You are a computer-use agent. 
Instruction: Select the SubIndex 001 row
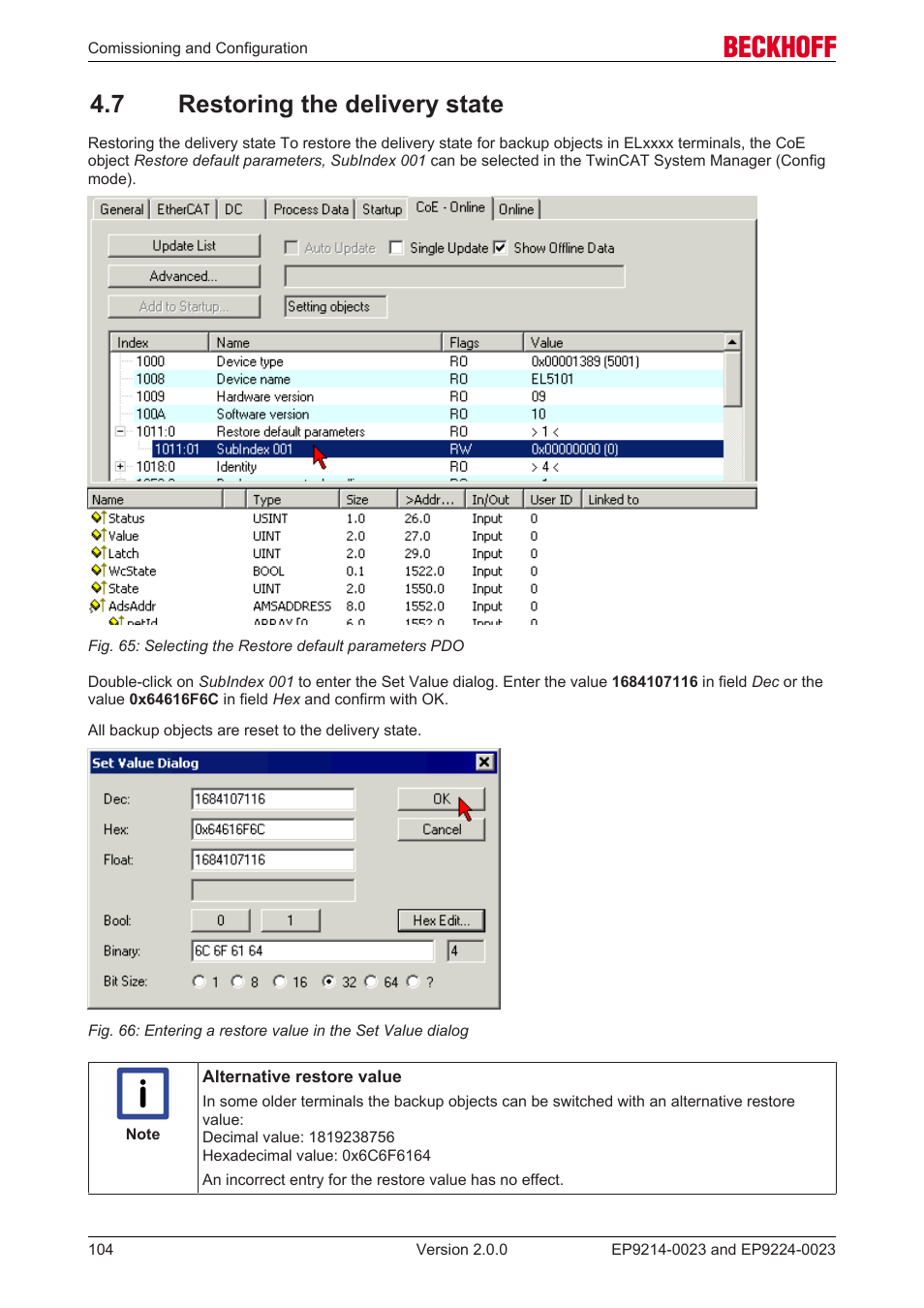click(x=438, y=449)
